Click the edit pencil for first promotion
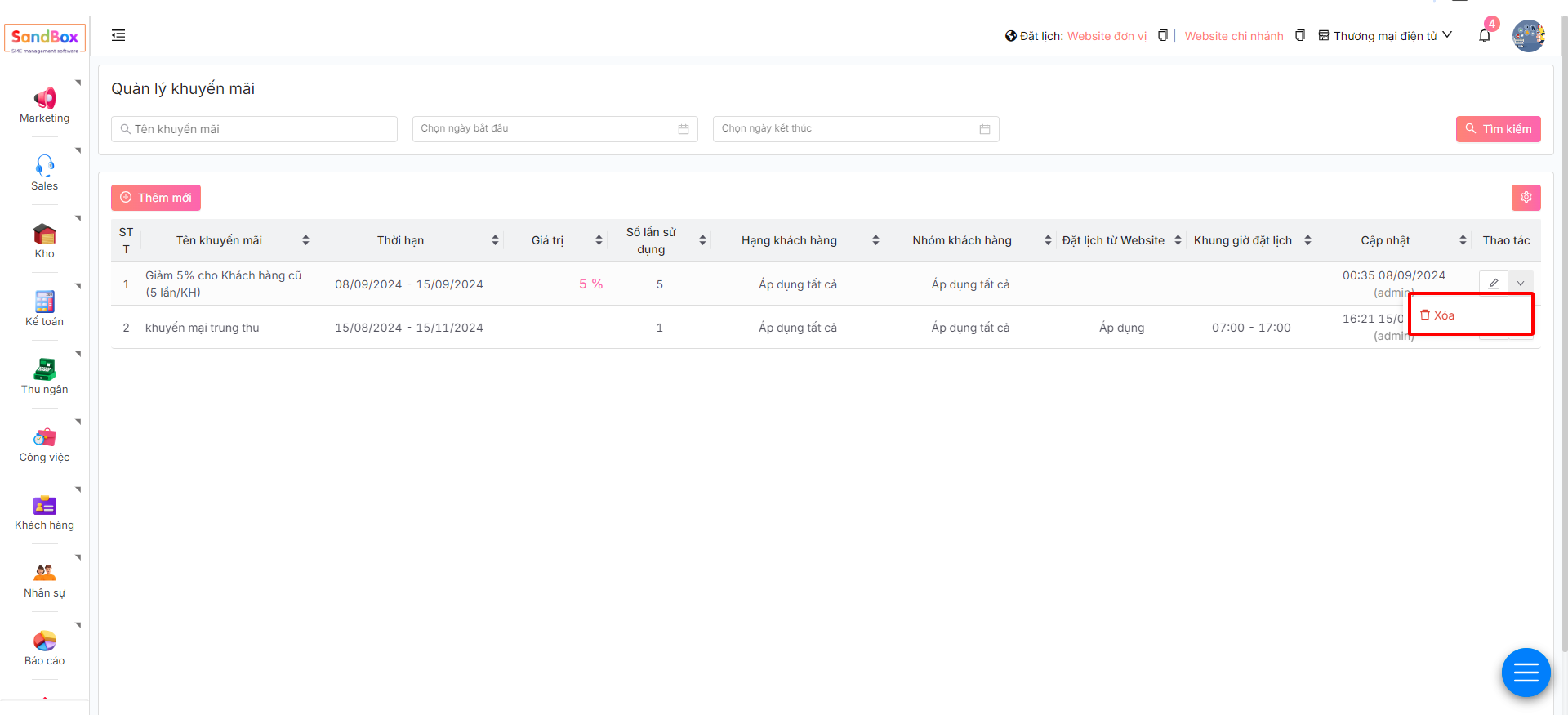This screenshot has height=715, width=1568. (x=1493, y=284)
